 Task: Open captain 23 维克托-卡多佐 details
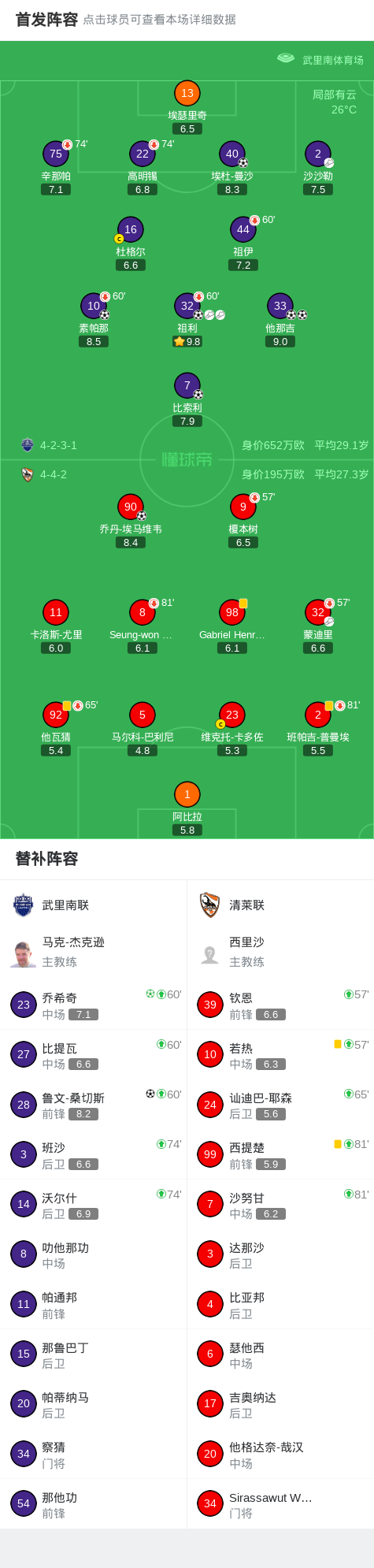(x=232, y=715)
